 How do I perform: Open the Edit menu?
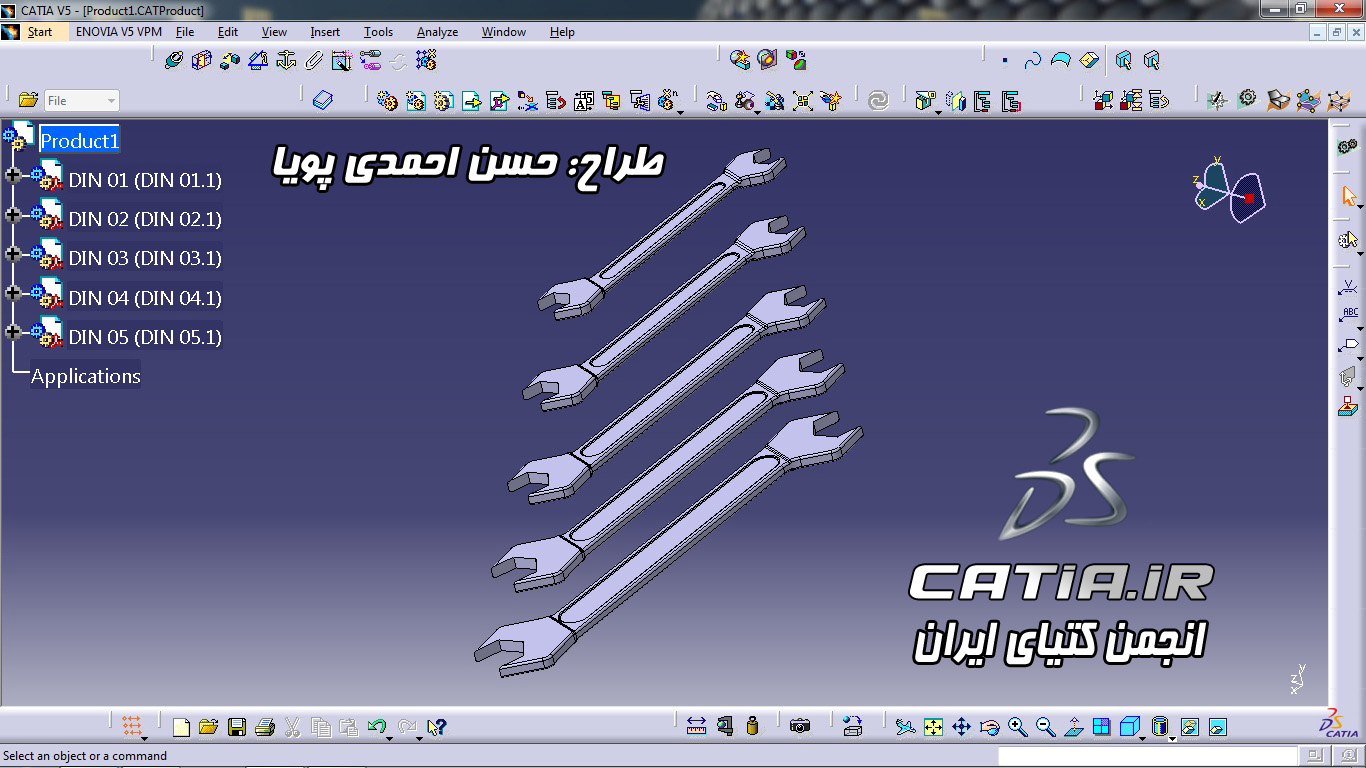(x=228, y=32)
